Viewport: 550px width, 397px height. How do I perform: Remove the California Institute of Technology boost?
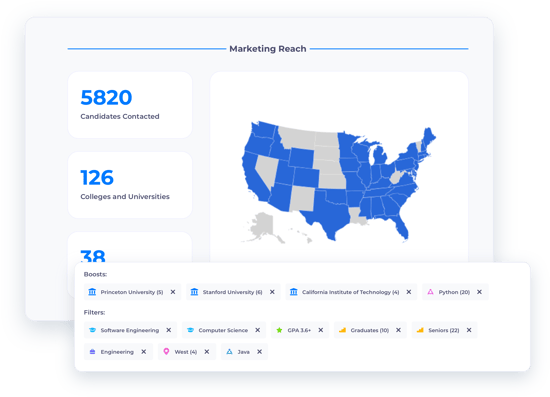point(409,292)
